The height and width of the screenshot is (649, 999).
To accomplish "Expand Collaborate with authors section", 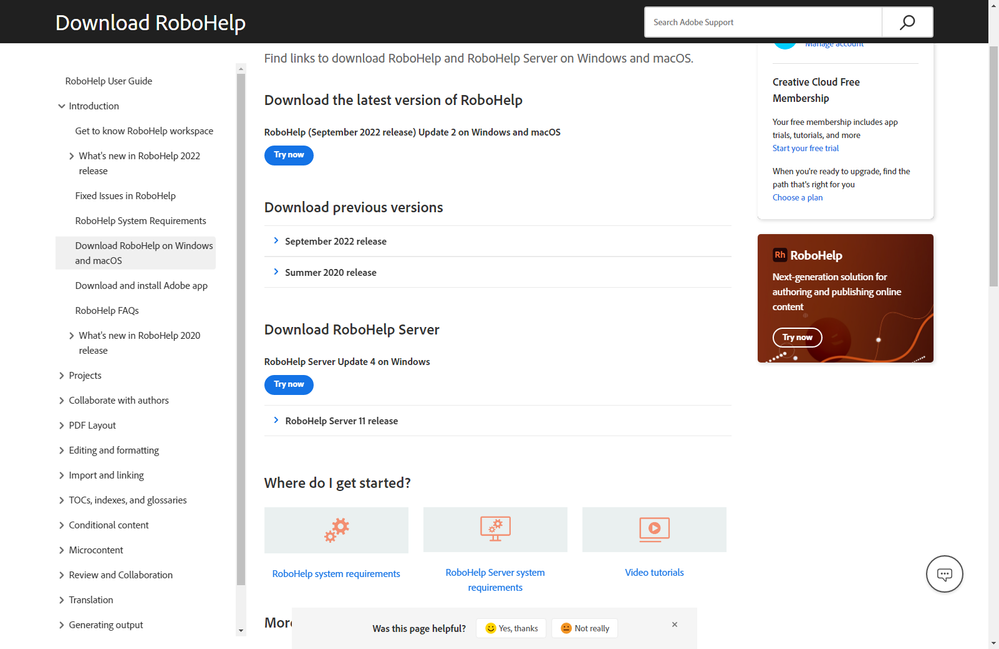I will 62,401.
